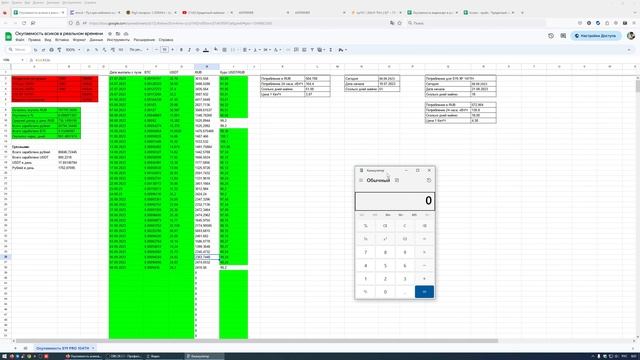Undo last action in Sheets toolbar

(x=36, y=50)
